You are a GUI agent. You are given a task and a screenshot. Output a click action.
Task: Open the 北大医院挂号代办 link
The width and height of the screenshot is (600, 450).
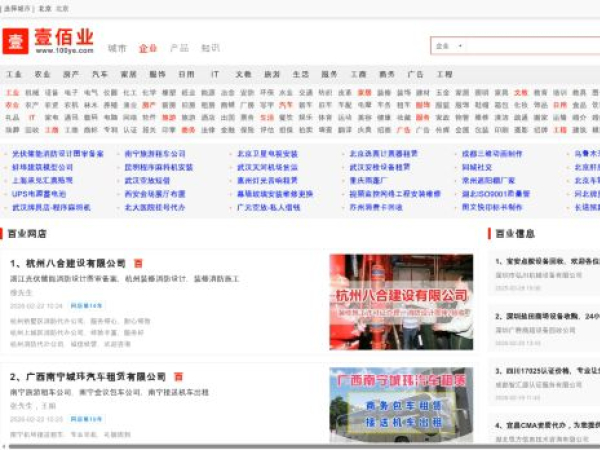(x=155, y=207)
